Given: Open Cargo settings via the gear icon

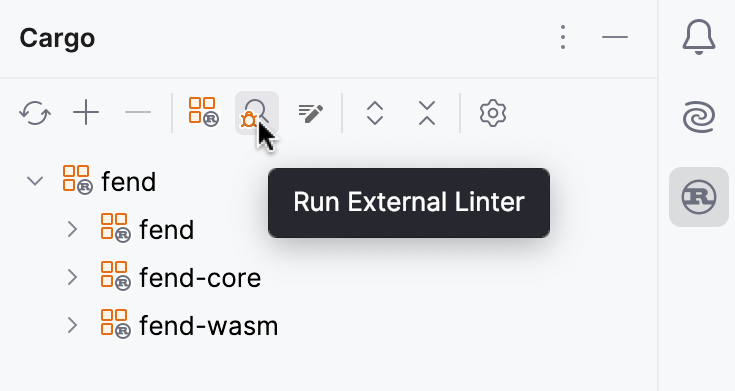Looking at the screenshot, I should 493,113.
